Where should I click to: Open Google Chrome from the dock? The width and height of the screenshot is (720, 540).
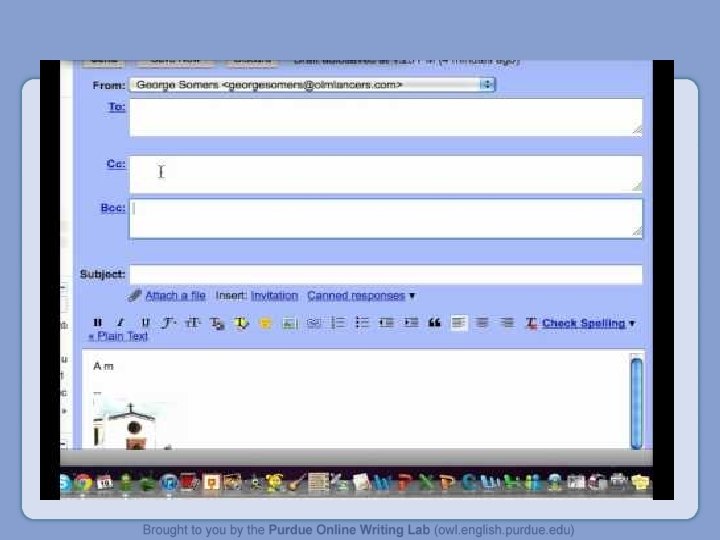83,483
